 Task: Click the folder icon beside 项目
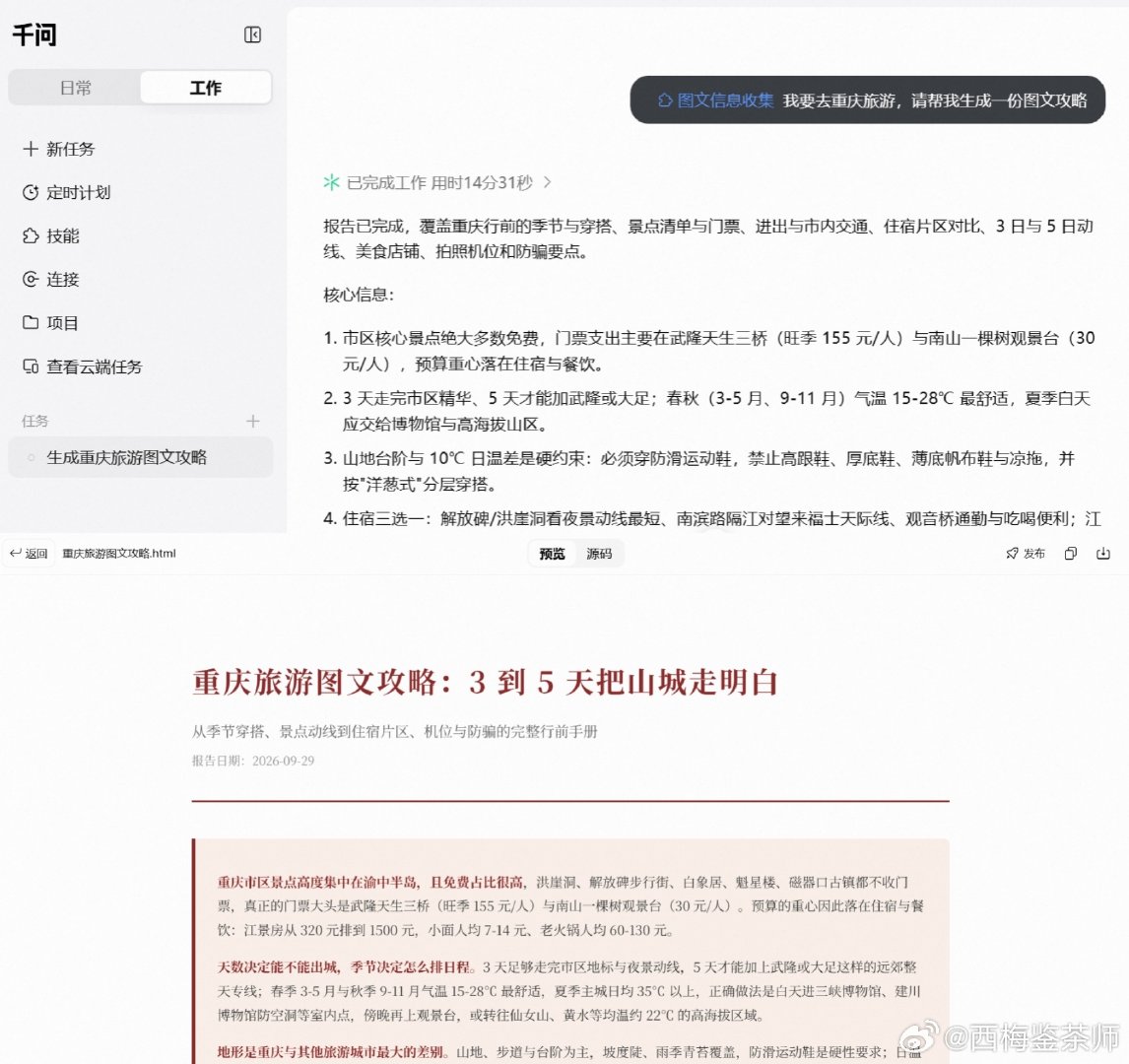(x=31, y=322)
